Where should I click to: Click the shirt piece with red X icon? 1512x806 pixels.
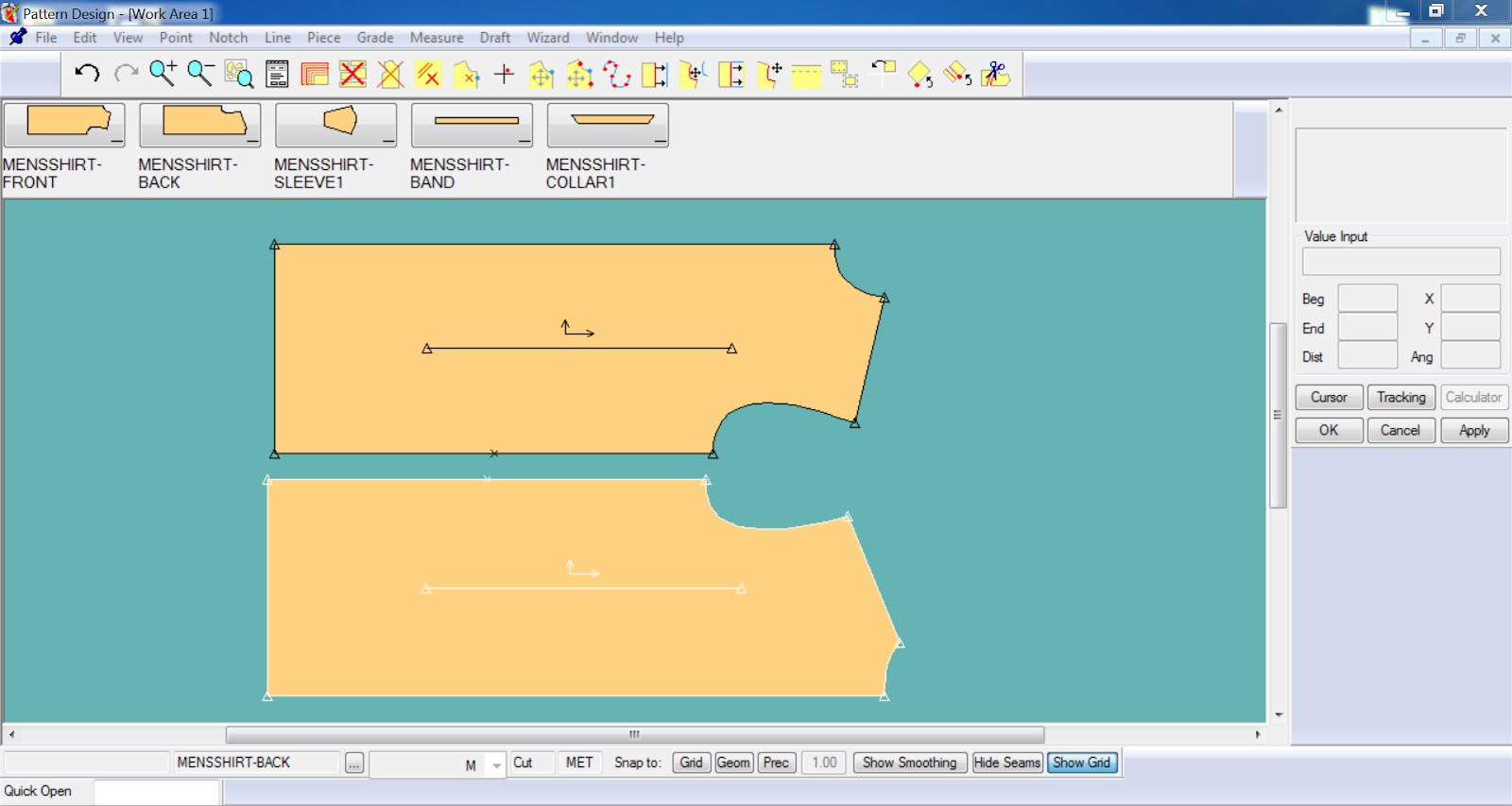click(x=390, y=74)
